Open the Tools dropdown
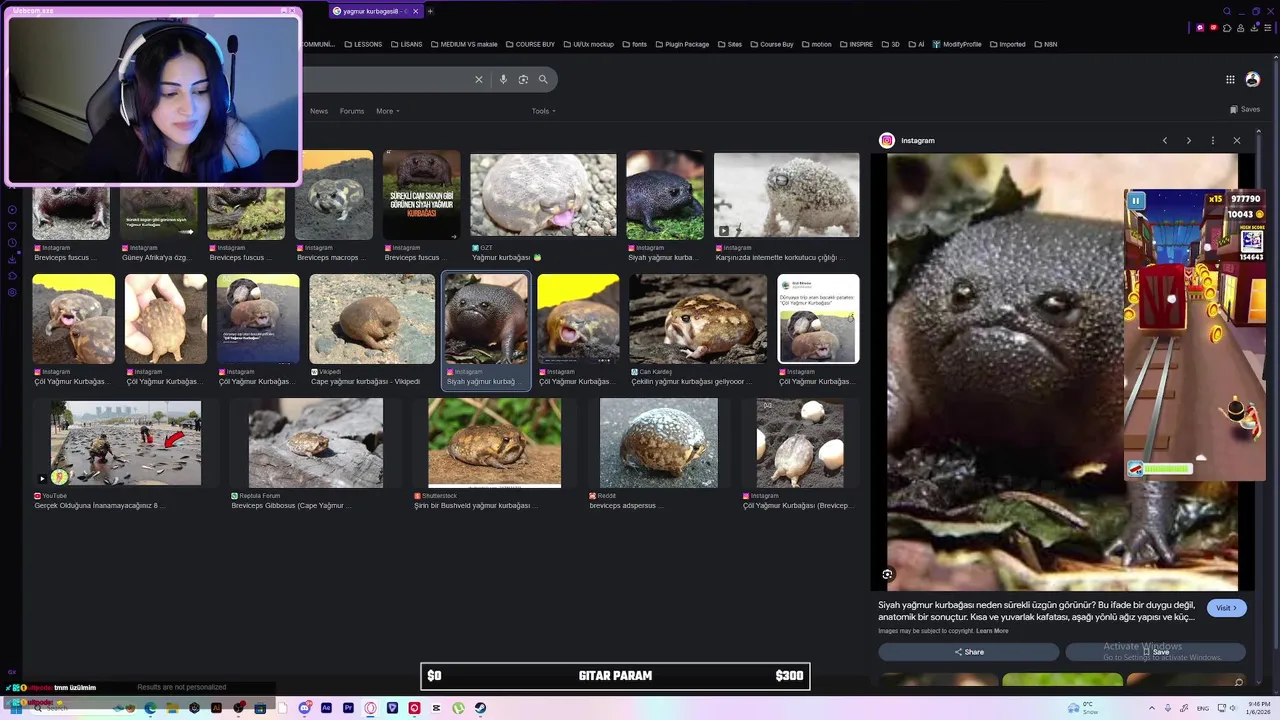 click(x=543, y=111)
